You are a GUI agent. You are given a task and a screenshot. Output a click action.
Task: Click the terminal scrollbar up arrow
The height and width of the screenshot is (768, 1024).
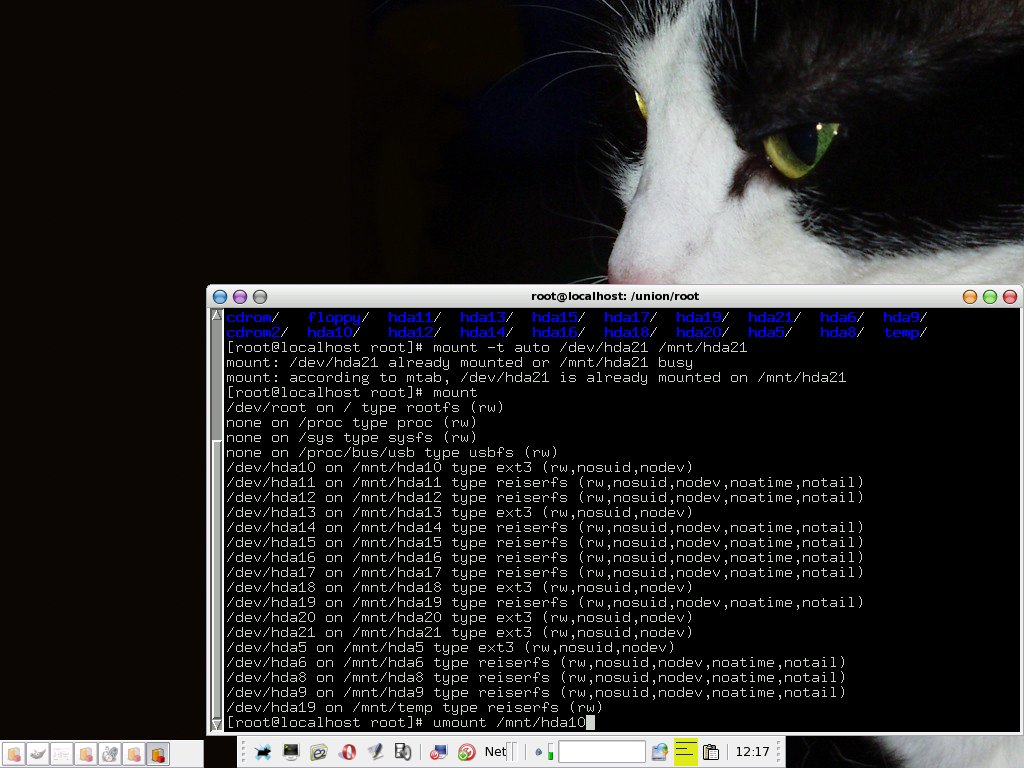(217, 315)
